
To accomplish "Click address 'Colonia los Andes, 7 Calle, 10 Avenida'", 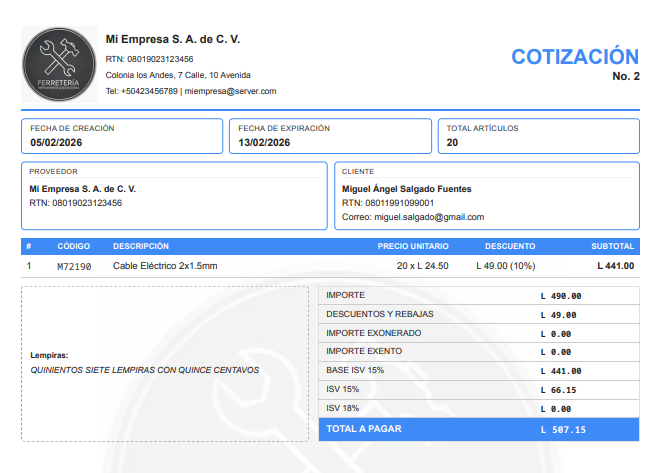I will (178, 75).
